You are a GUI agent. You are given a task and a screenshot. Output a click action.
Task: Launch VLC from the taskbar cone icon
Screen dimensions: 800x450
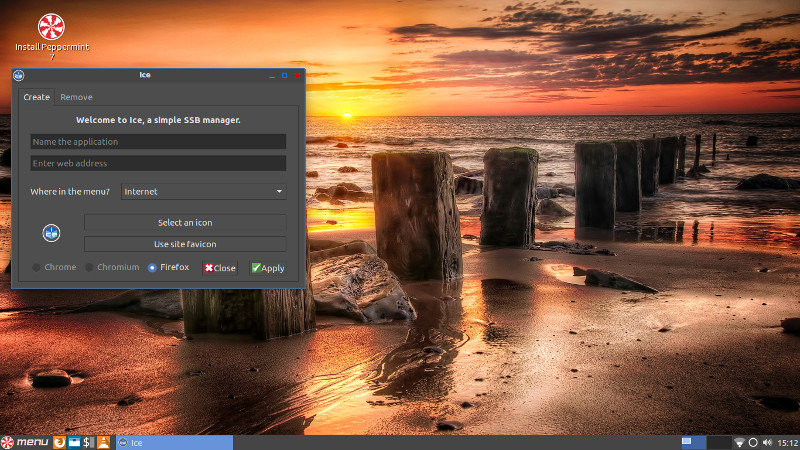point(104,442)
